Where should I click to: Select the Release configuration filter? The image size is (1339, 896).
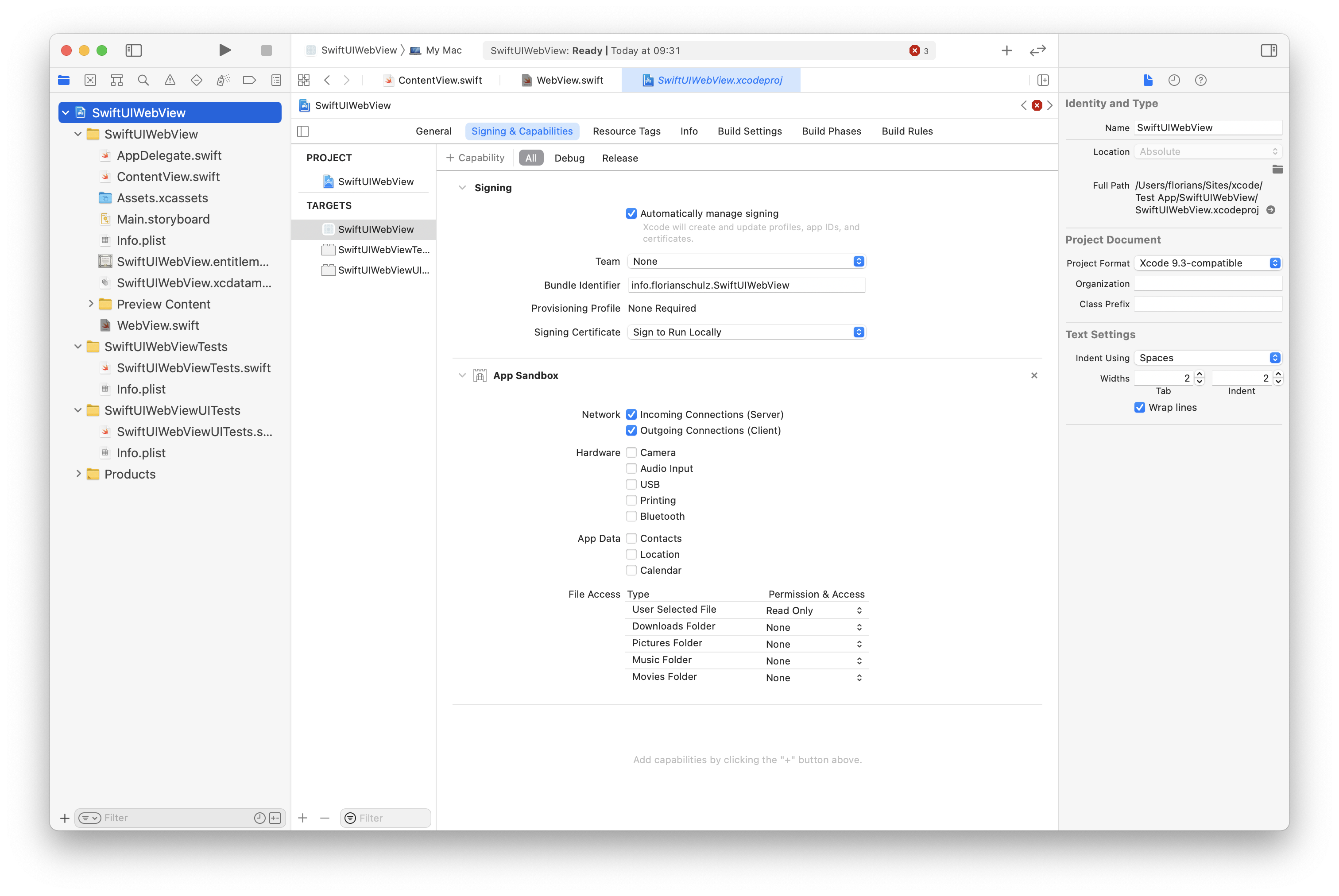click(x=619, y=158)
